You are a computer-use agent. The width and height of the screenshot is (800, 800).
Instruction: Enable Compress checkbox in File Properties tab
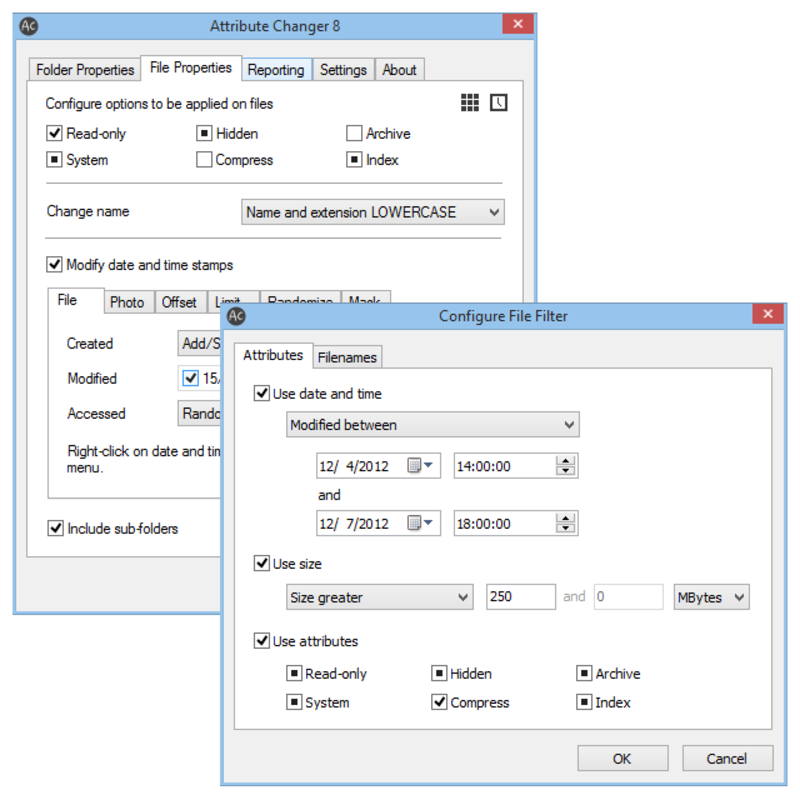click(x=204, y=160)
